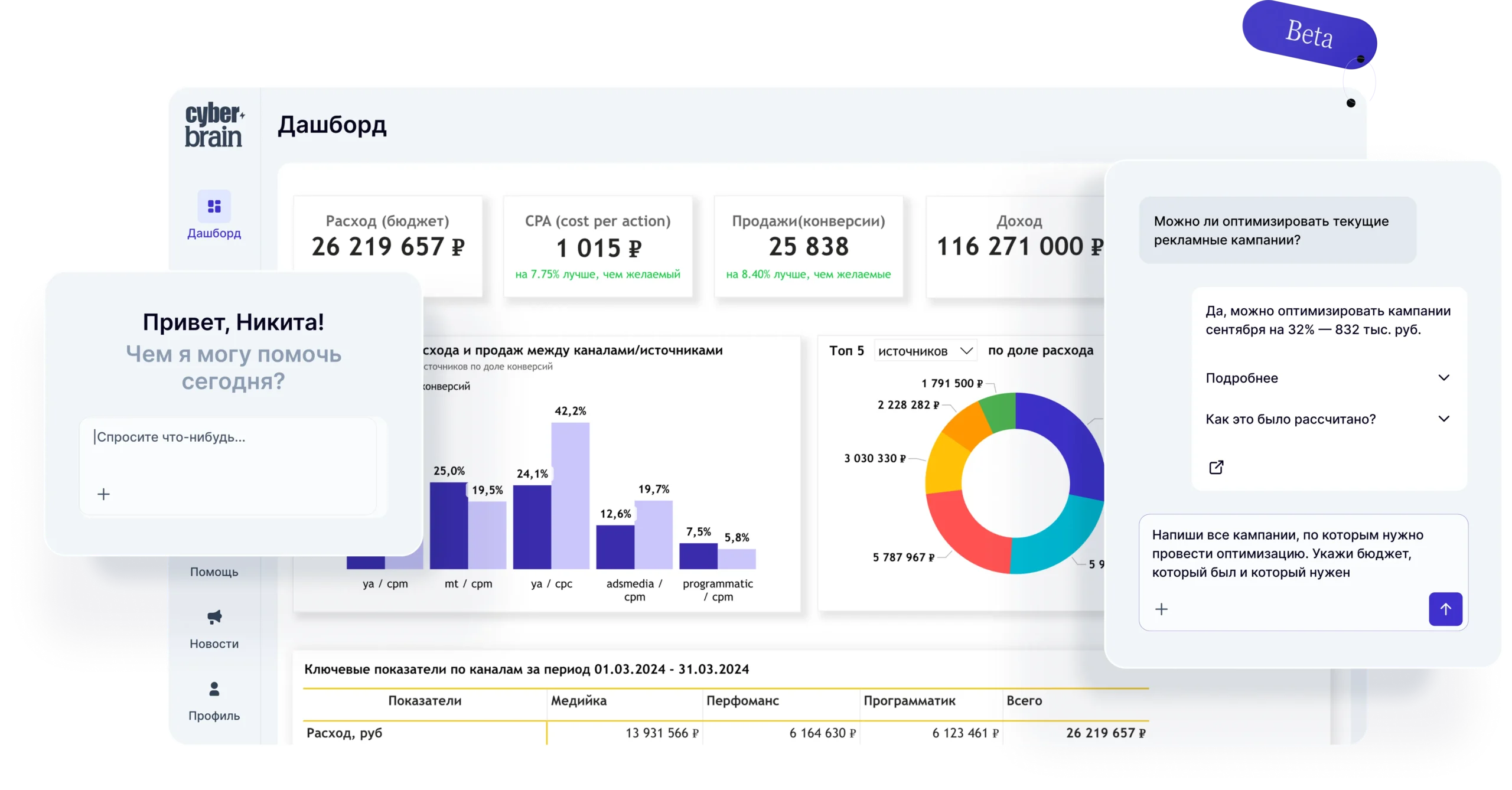Click the plus icon in chat input
The width and height of the screenshot is (1512, 790).
tap(1161, 609)
